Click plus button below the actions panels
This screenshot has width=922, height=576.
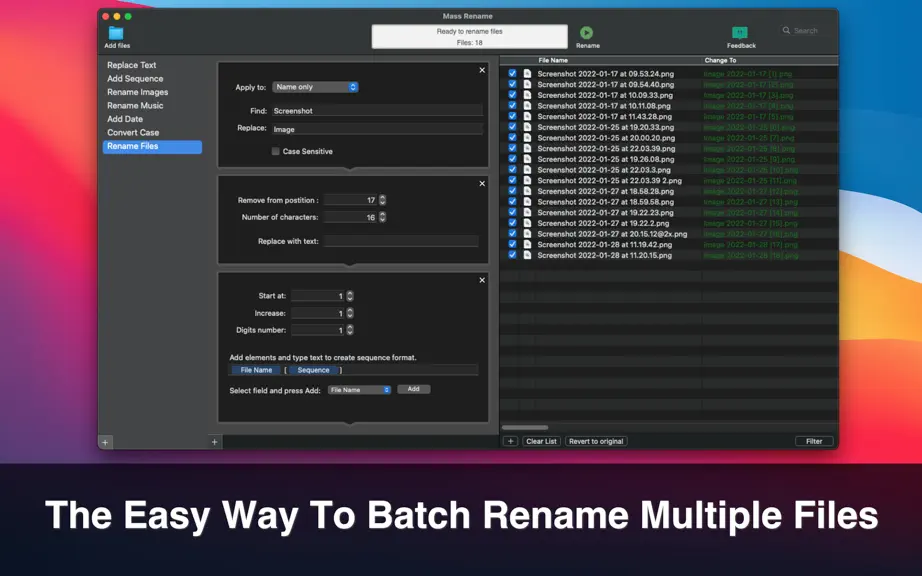(x=215, y=442)
